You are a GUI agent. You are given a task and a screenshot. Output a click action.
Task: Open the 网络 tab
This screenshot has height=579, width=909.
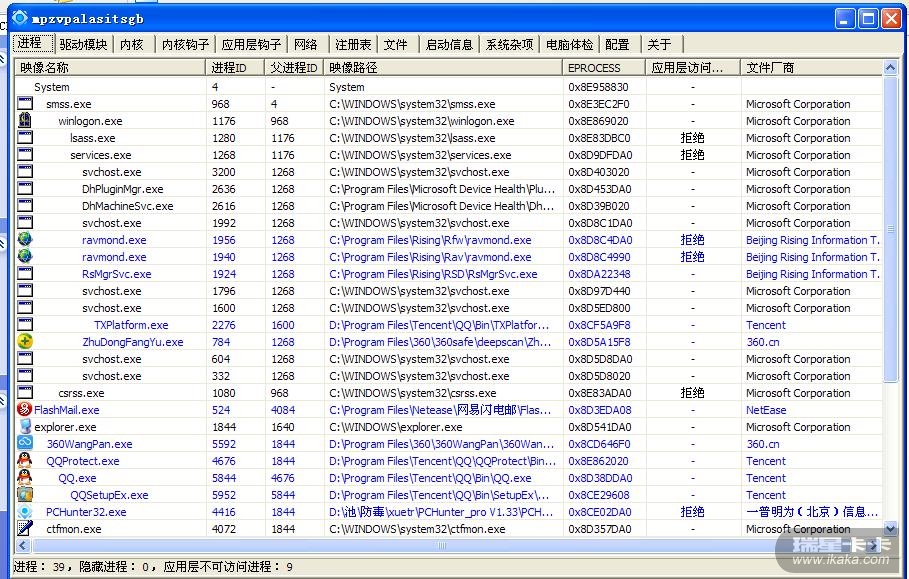click(306, 44)
